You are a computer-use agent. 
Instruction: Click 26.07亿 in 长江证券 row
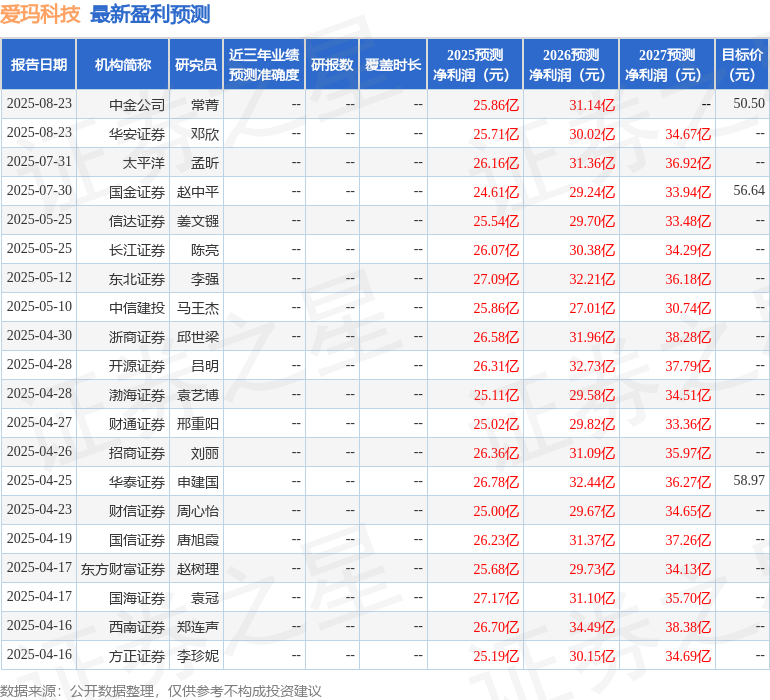[496, 250]
